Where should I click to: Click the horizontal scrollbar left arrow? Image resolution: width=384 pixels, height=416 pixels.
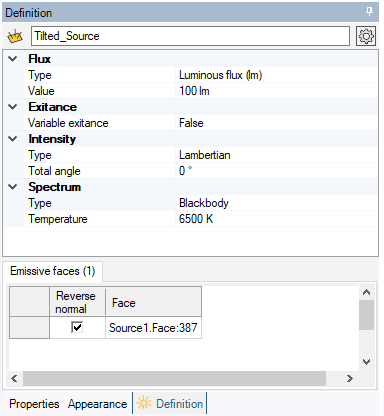pyautogui.click(x=14, y=379)
